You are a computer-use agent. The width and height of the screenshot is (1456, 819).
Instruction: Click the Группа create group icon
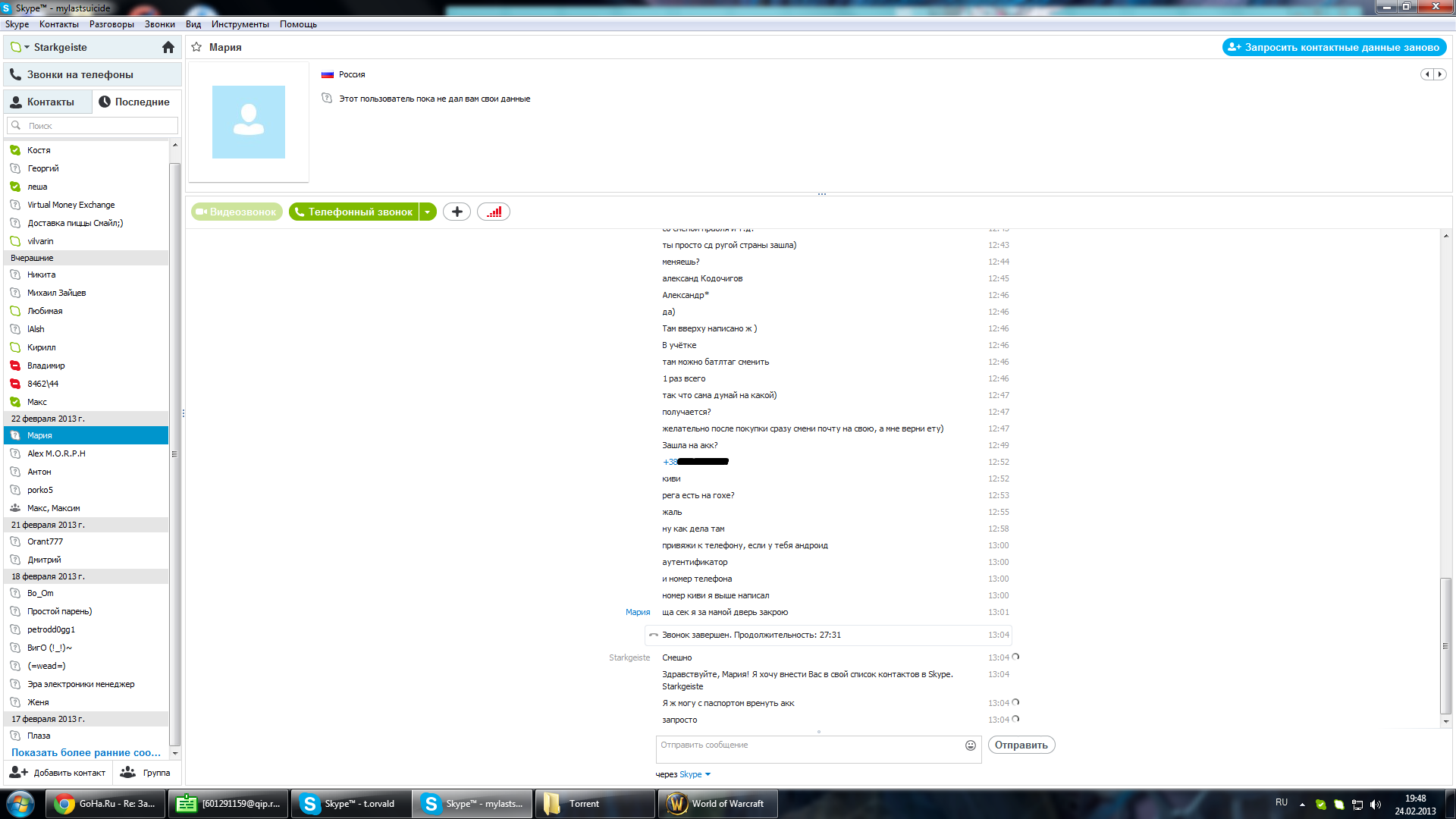pos(128,773)
